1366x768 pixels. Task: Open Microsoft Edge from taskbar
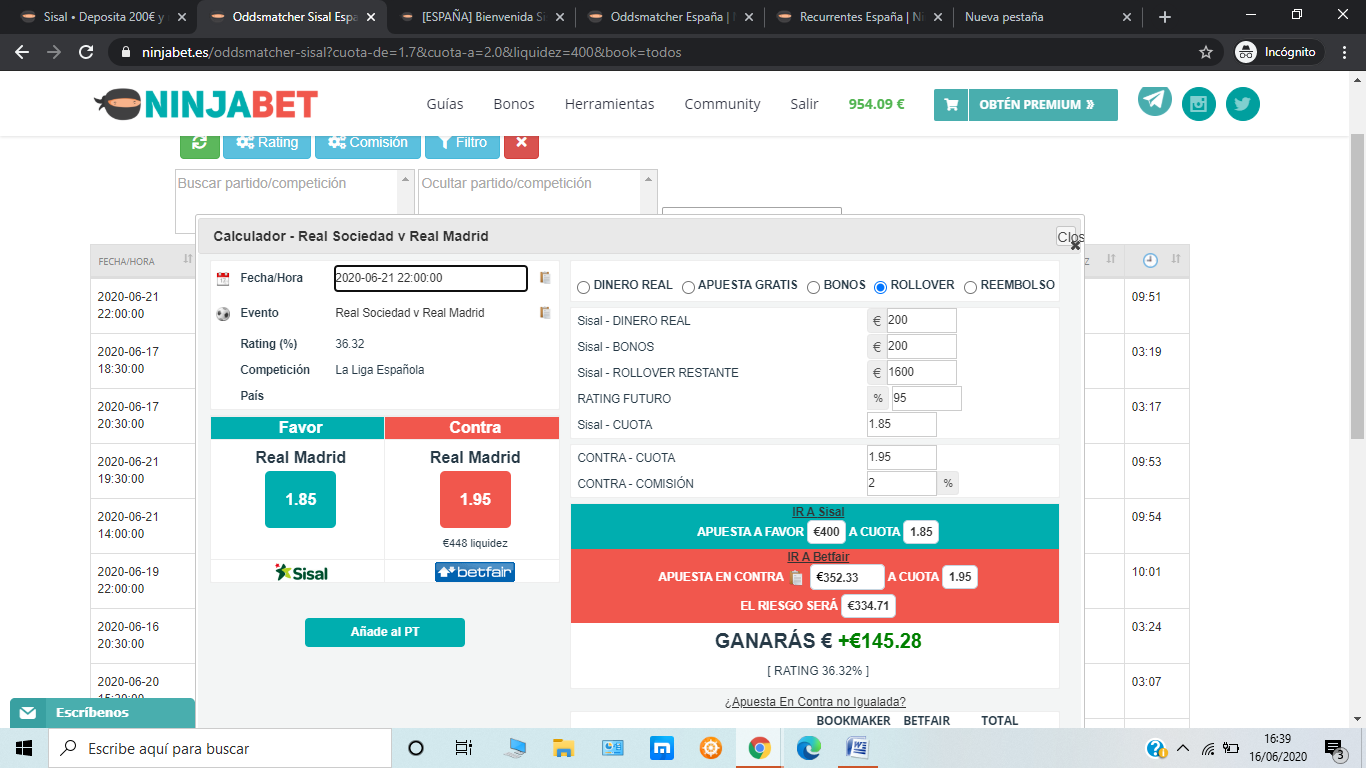[x=808, y=748]
